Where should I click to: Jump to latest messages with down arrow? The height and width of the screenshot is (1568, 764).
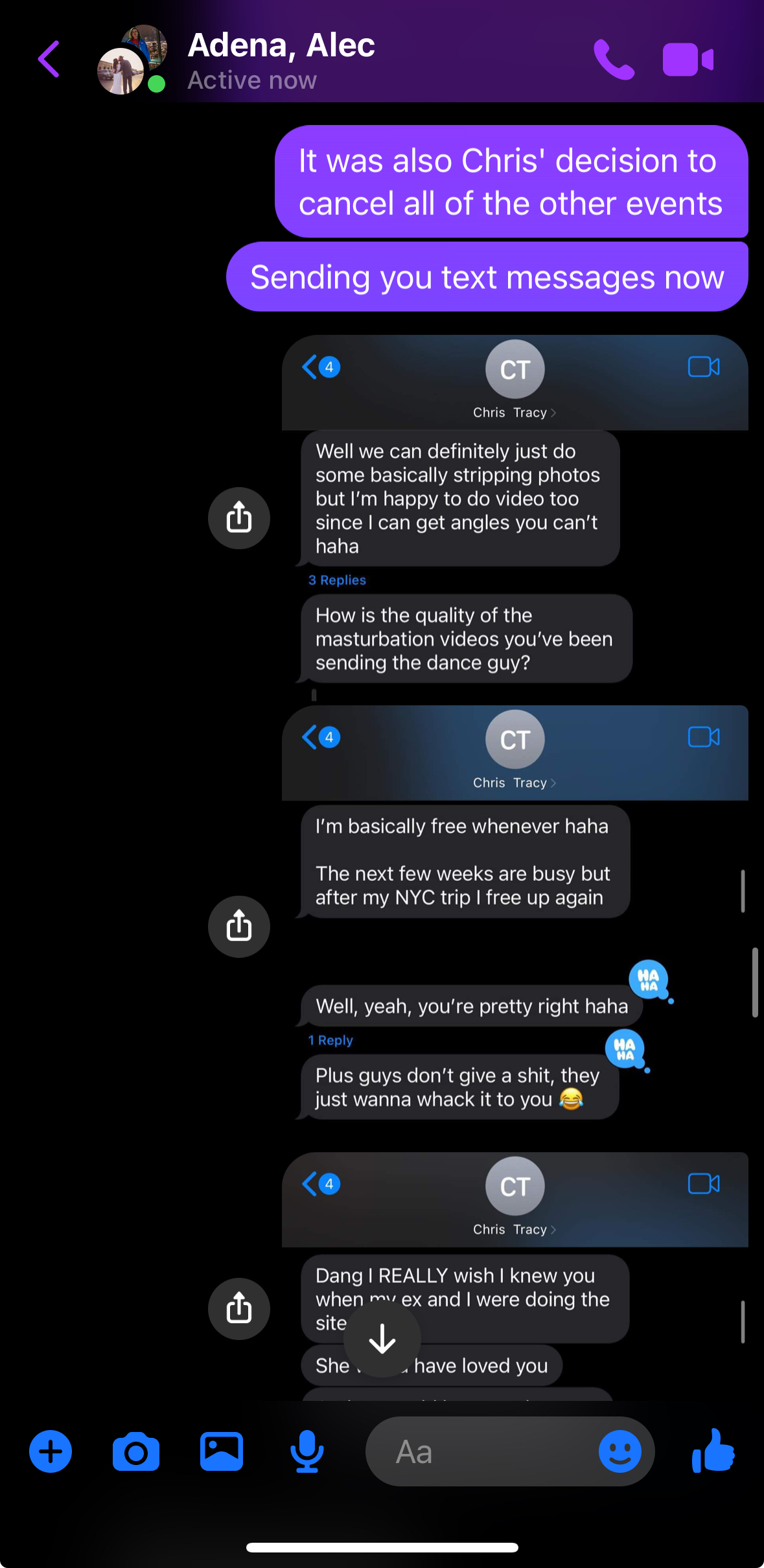tap(382, 1339)
